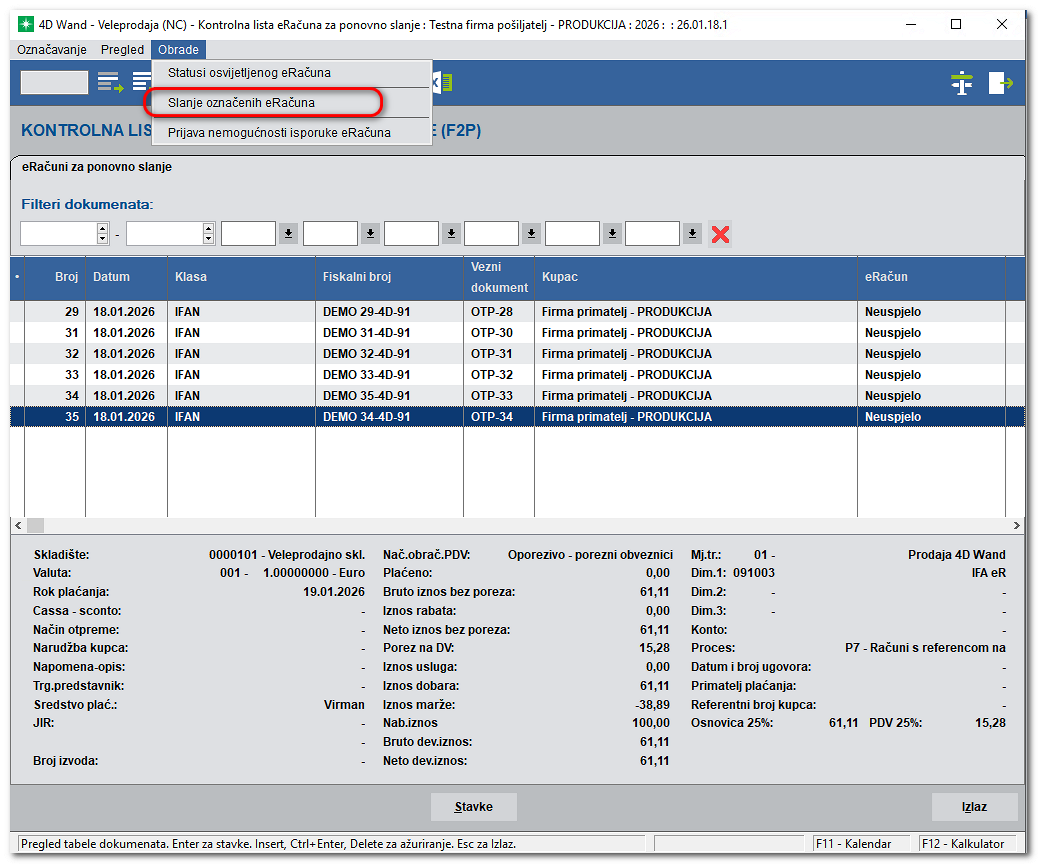This screenshot has width=1038, height=864.
Task: Click the partially hidden Excel export icon
Action: [443, 82]
